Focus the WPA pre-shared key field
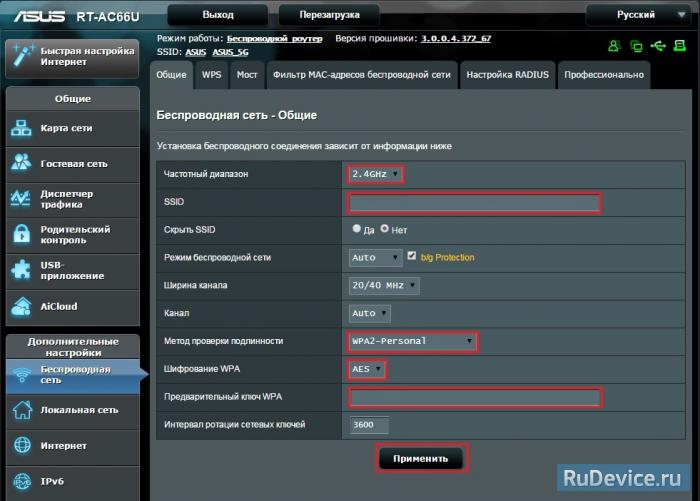Viewport: 700px width, 501px height. 475,397
